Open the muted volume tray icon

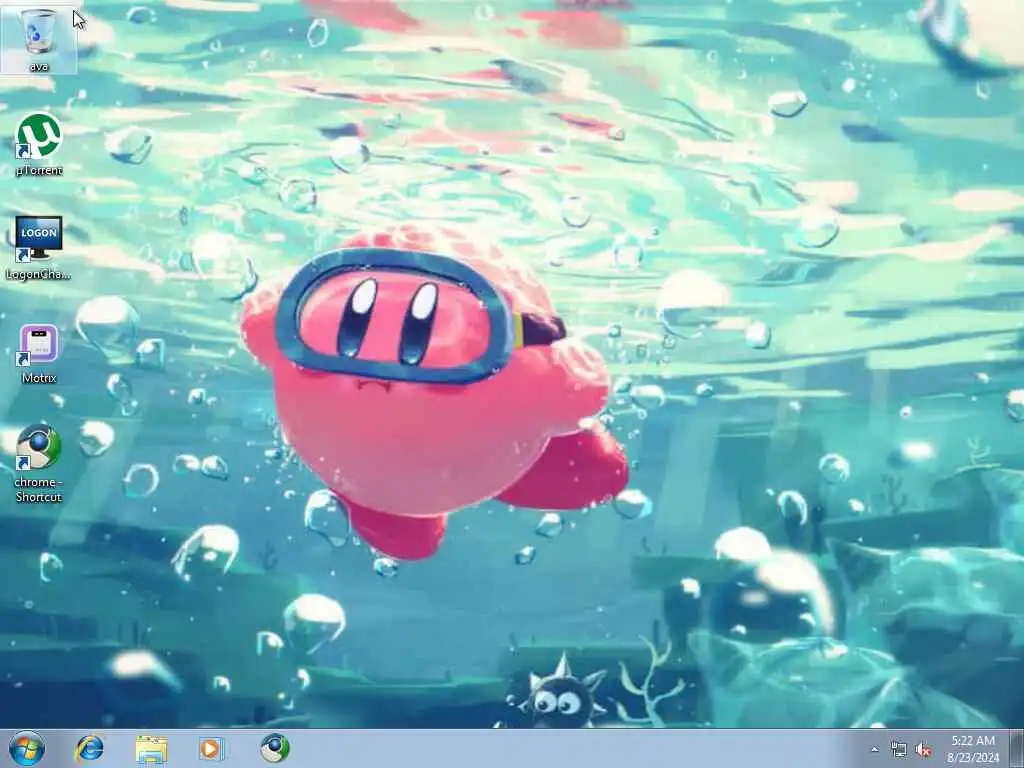pos(923,750)
